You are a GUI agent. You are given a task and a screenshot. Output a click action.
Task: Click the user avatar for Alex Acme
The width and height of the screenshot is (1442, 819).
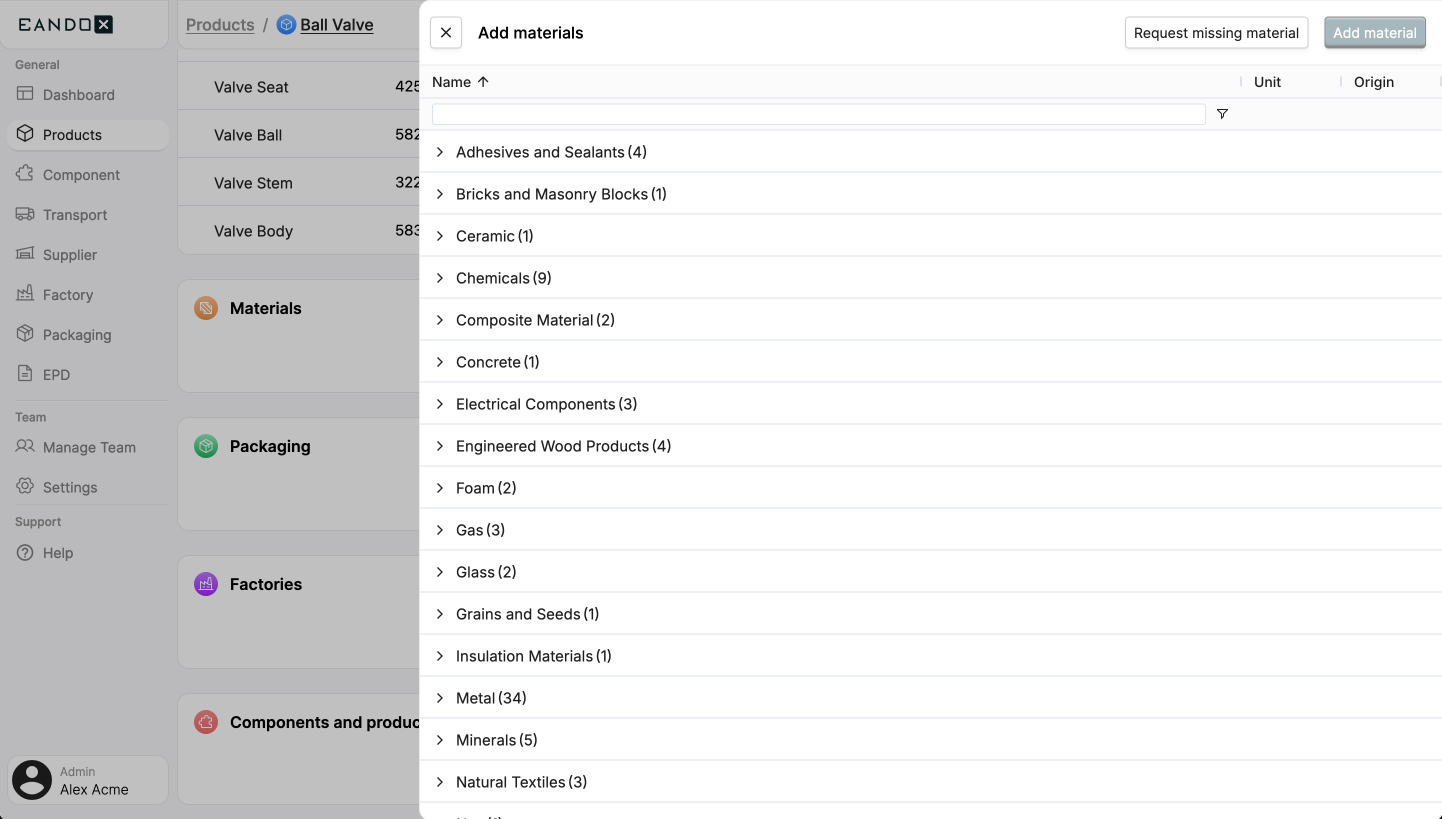(x=32, y=780)
